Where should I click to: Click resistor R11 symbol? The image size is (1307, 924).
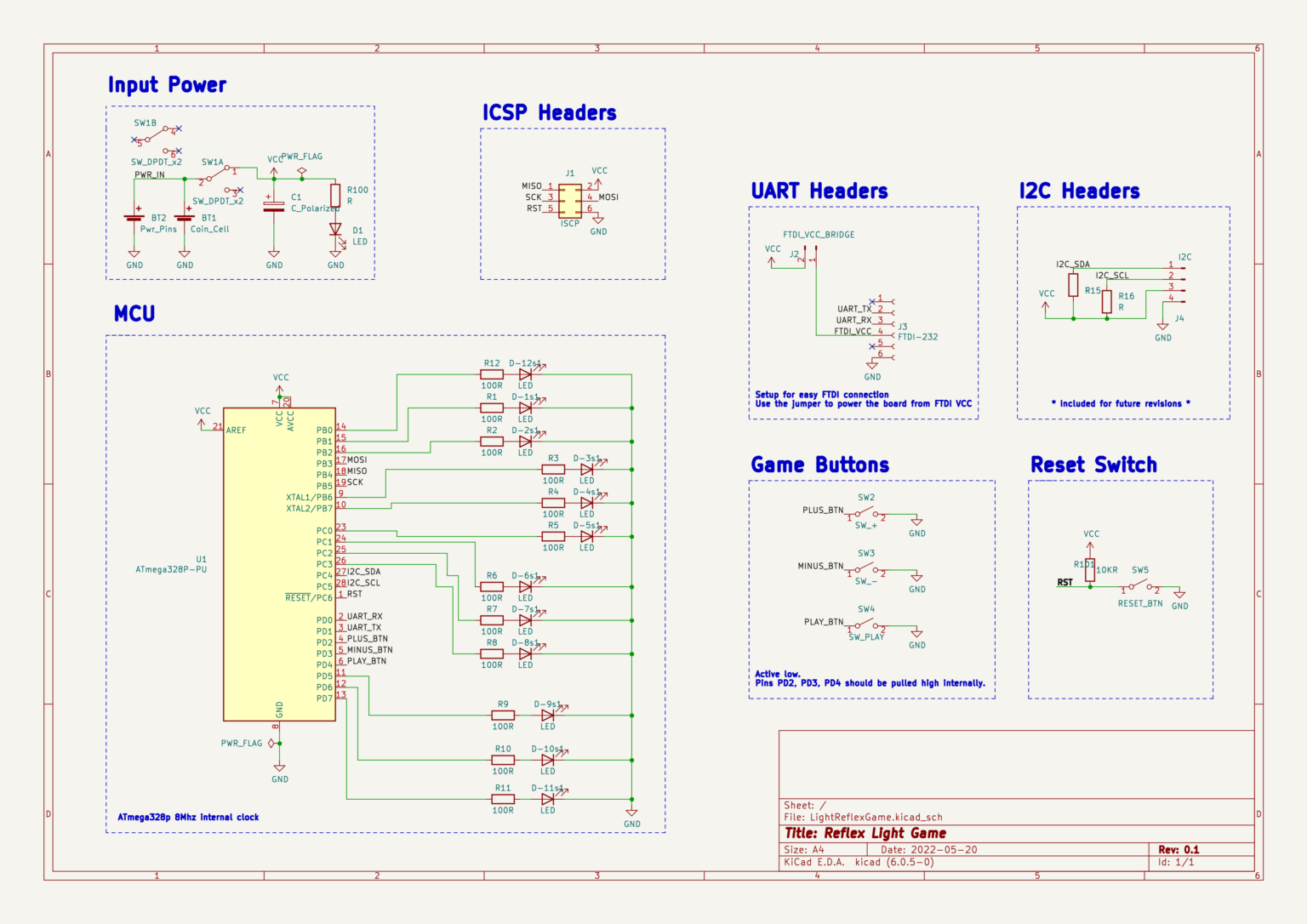pos(503,799)
